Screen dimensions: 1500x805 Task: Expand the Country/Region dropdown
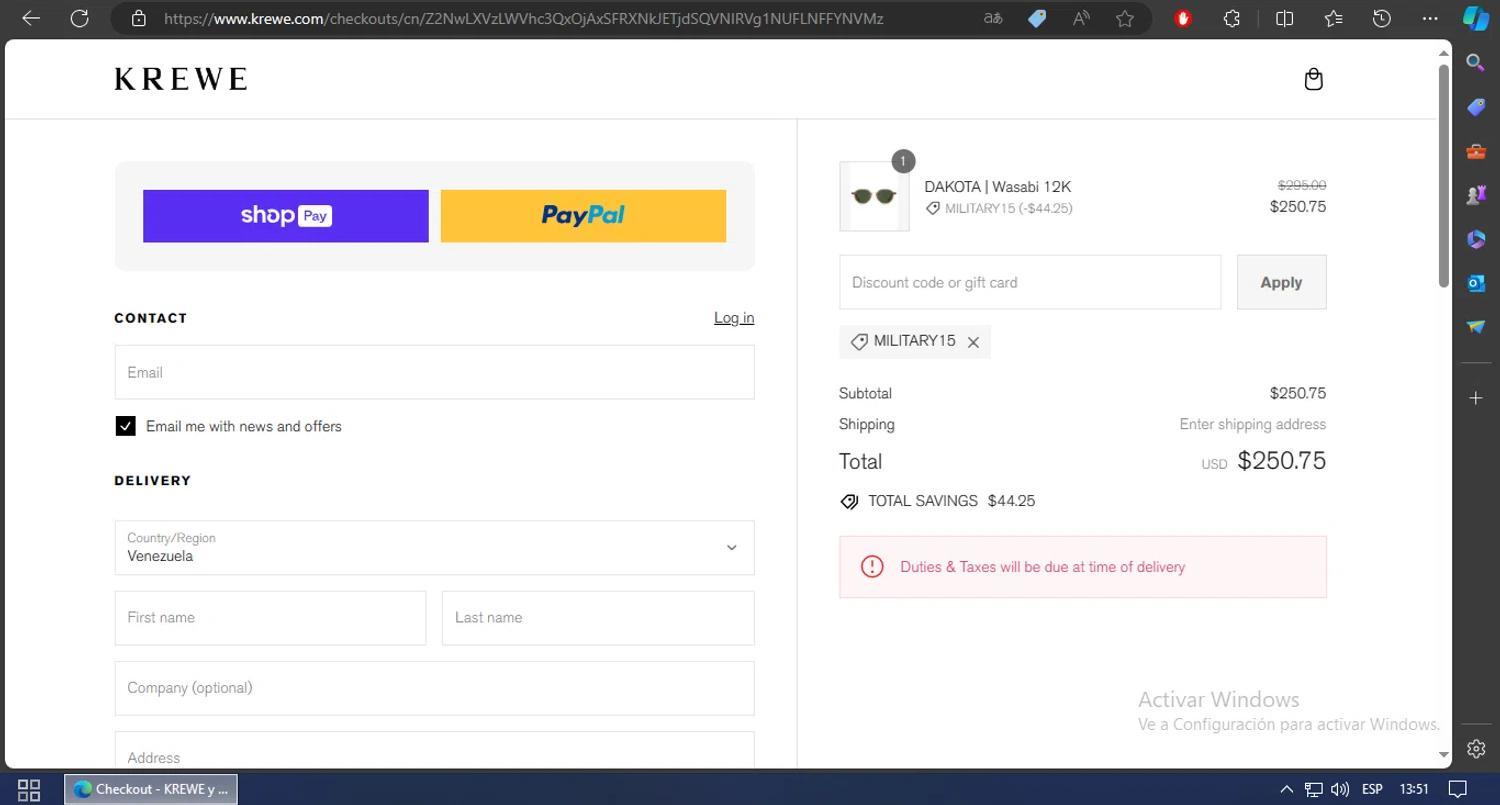point(434,548)
